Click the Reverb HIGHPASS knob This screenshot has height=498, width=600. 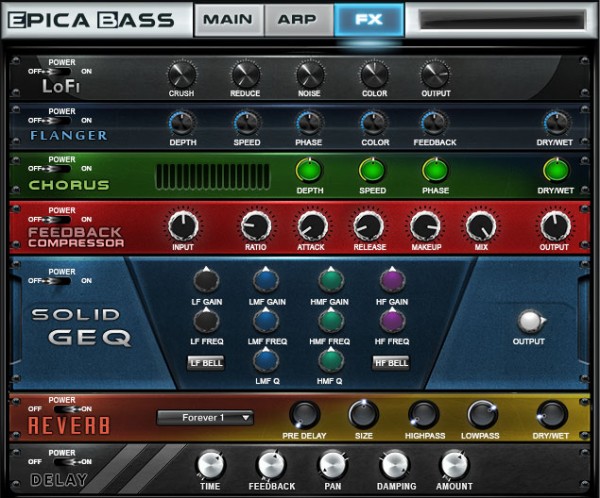[x=423, y=415]
